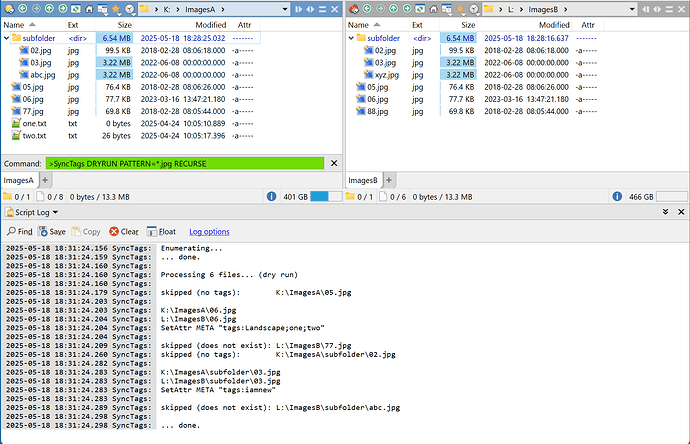Click the swap panes double-arrow in ImagesB pane

click(657, 9)
